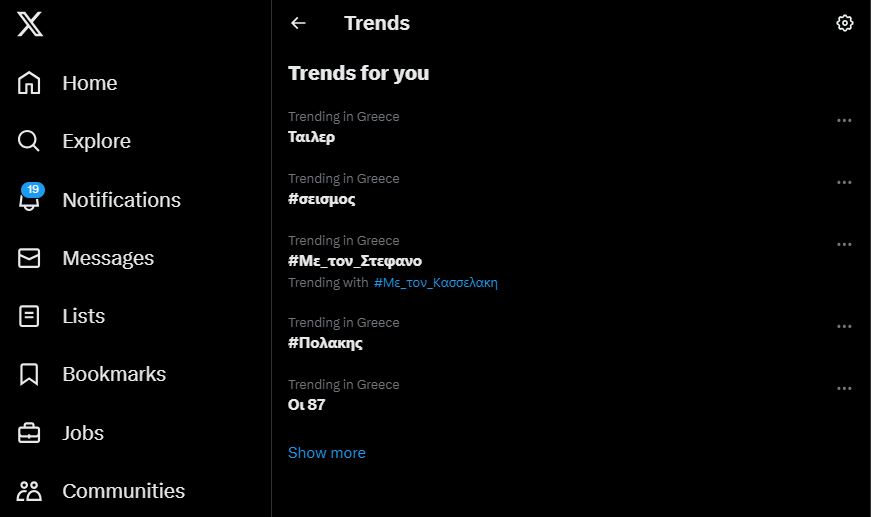
Task: Open more menu for #Πολακης trend
Action: coord(844,326)
